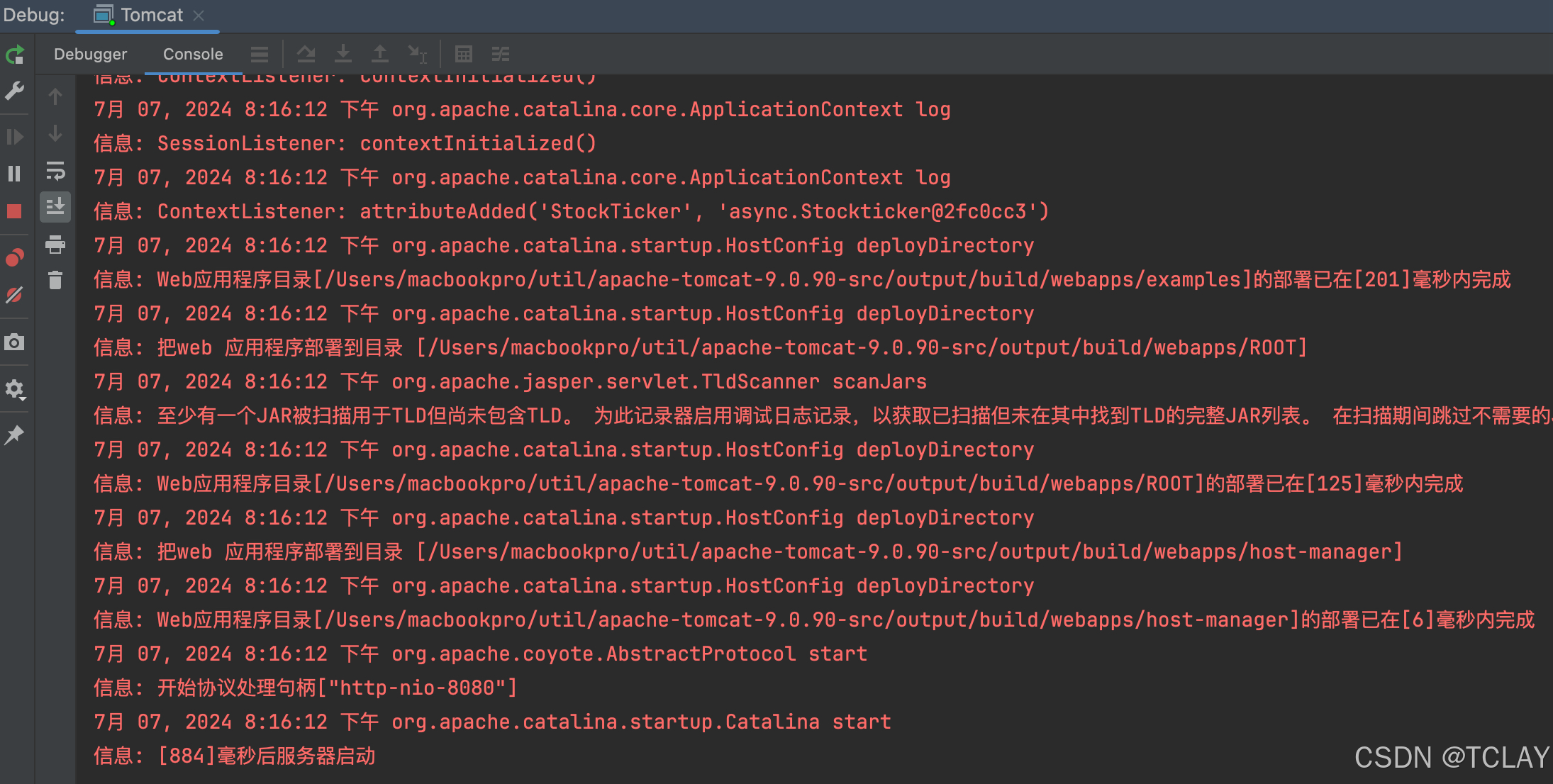Select the Console tab
The height and width of the screenshot is (784, 1553).
pyautogui.click(x=193, y=55)
